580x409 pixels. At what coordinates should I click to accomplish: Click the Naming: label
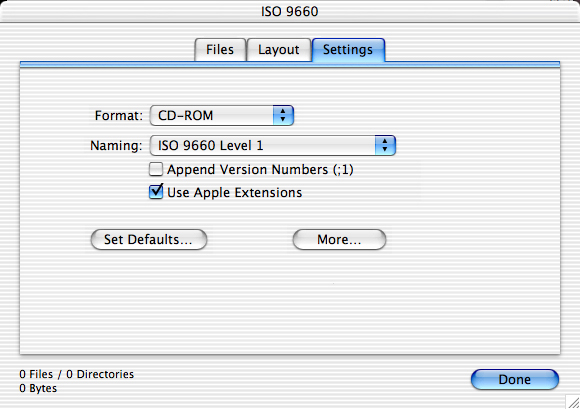point(116,146)
